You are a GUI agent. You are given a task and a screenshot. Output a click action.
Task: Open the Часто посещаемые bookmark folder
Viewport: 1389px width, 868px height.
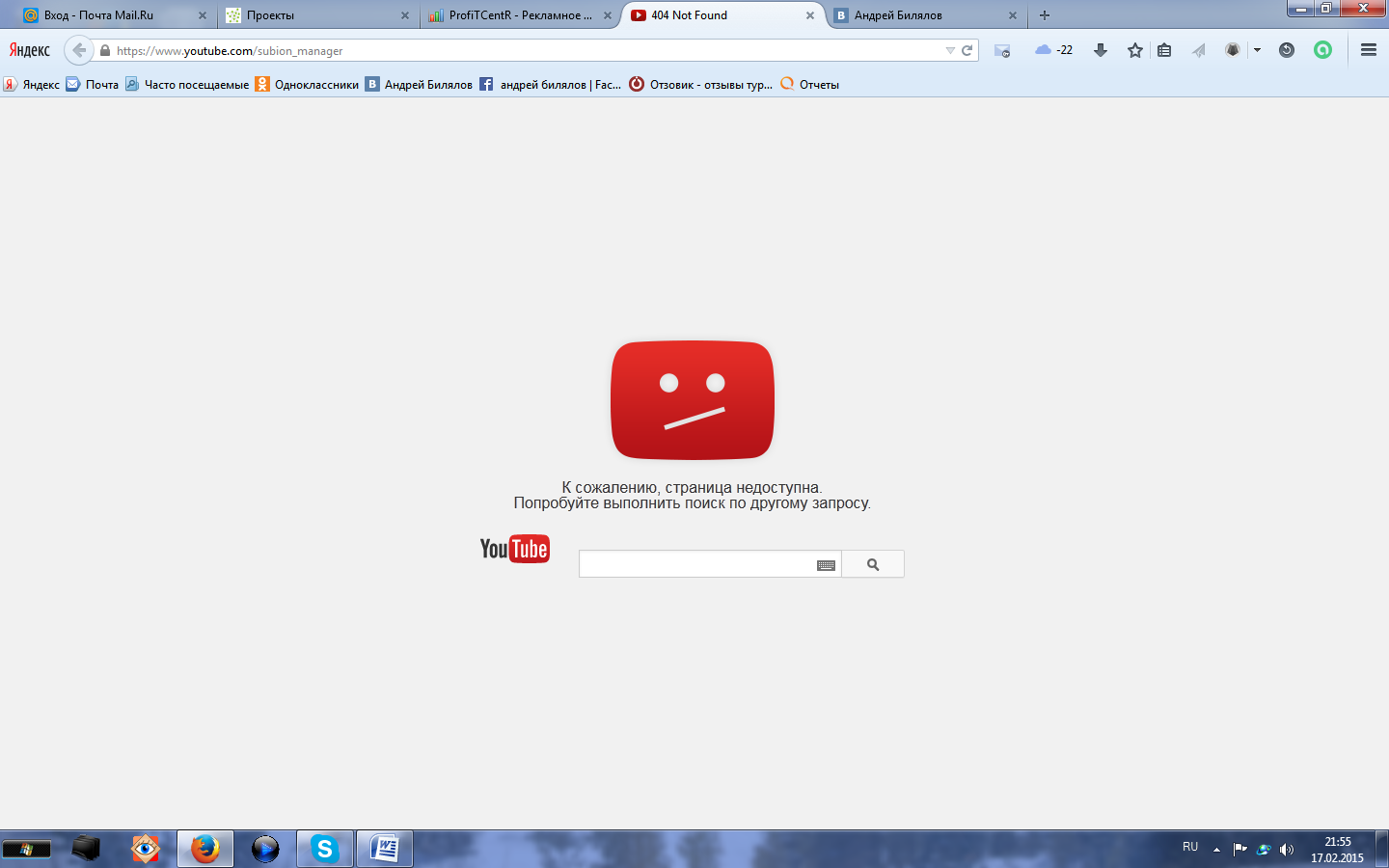187,85
